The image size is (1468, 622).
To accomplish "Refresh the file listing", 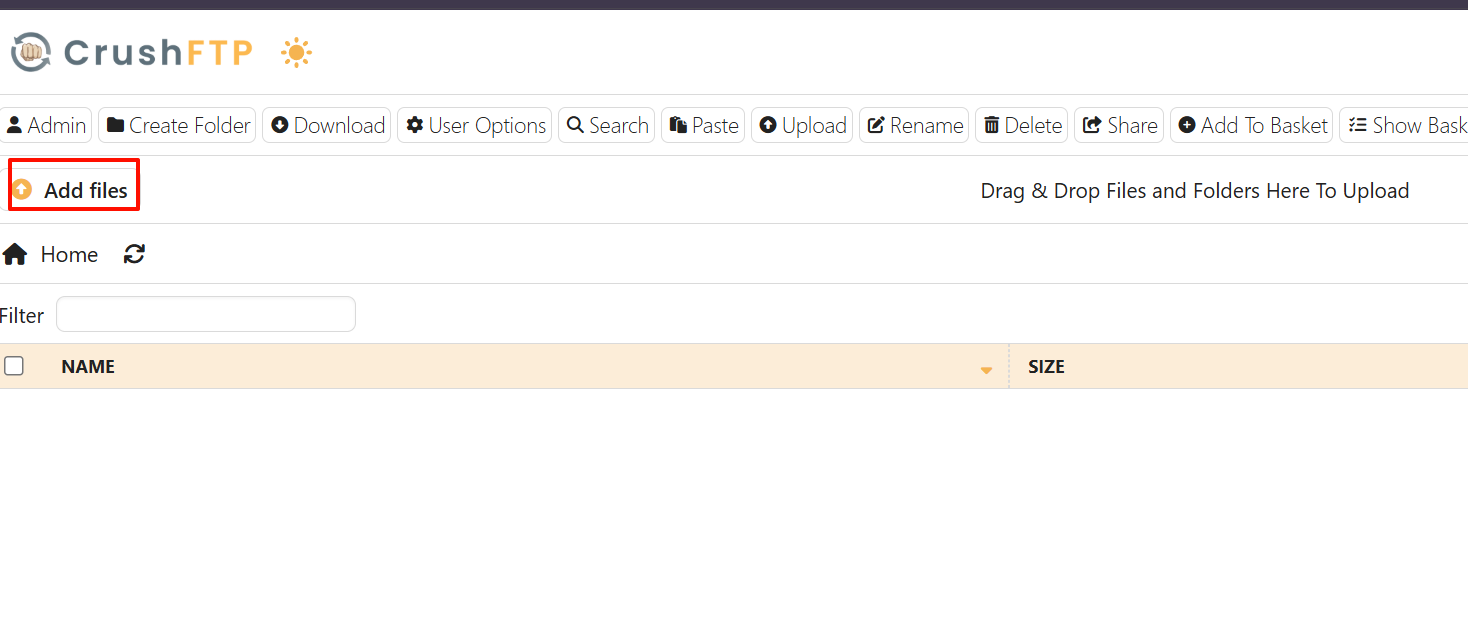I will pos(135,255).
